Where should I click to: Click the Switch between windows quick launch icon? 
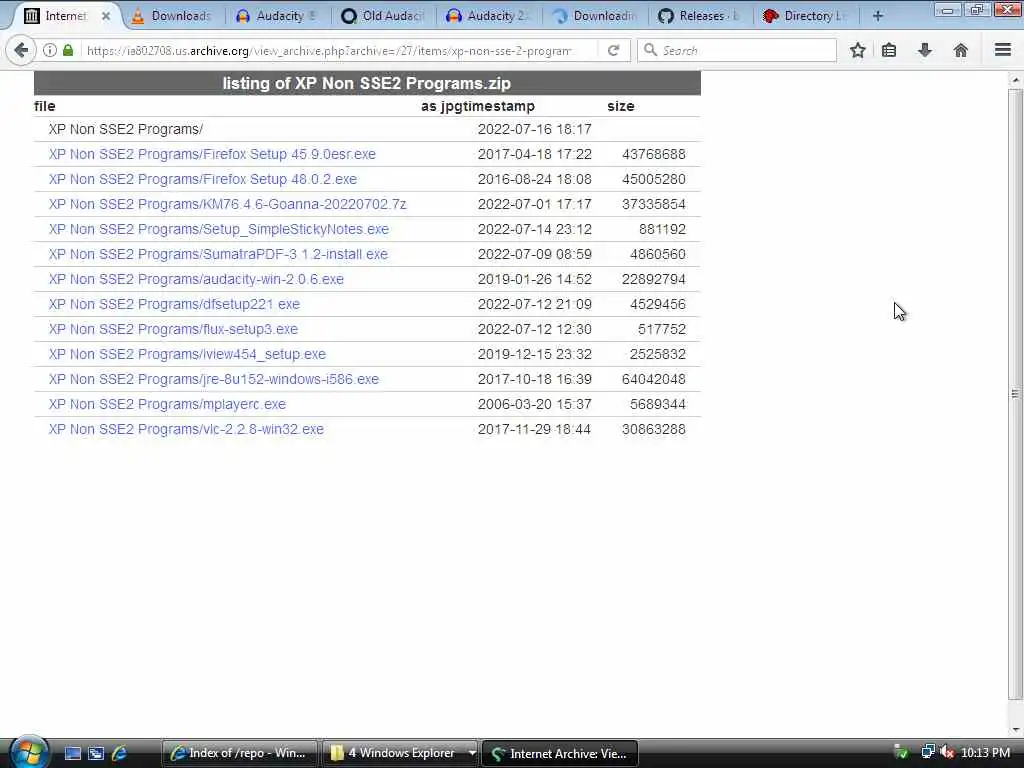96,754
